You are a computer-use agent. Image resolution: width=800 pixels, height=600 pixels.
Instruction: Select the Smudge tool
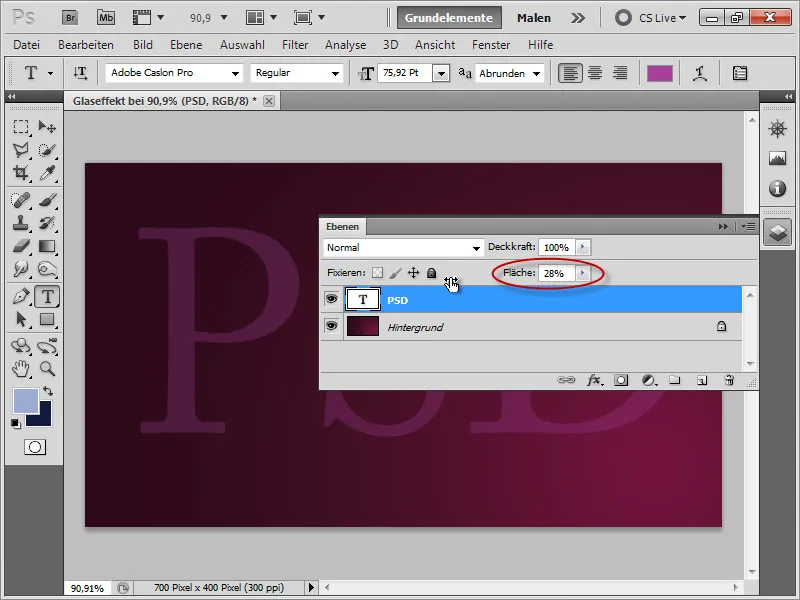pos(21,269)
